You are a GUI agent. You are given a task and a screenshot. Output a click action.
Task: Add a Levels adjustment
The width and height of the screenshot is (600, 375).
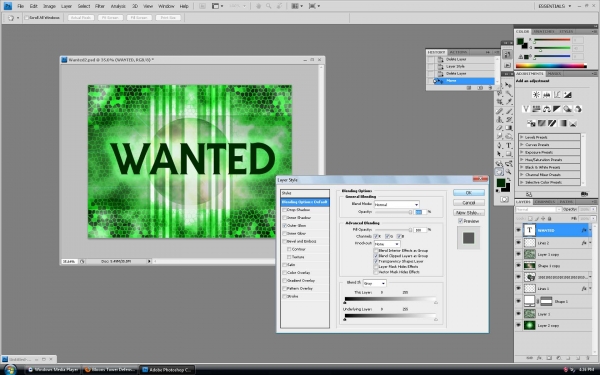pyautogui.click(x=546, y=95)
